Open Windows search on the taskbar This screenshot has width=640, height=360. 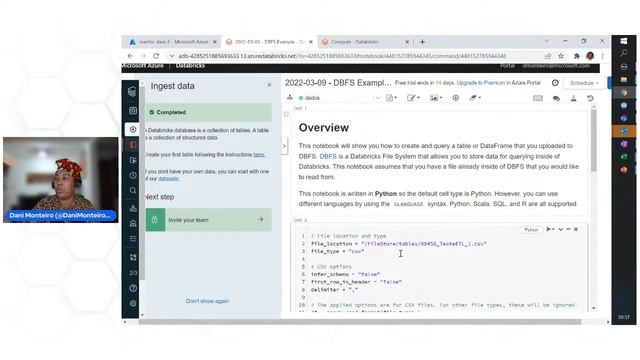coord(624,53)
